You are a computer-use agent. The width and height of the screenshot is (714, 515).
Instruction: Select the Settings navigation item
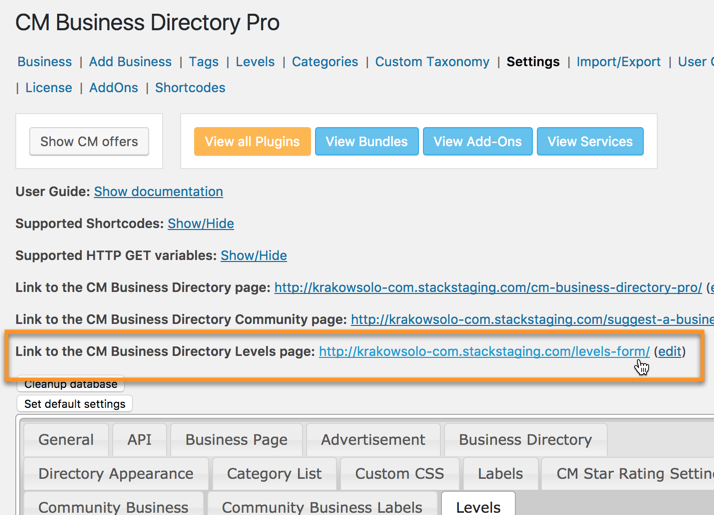(533, 61)
